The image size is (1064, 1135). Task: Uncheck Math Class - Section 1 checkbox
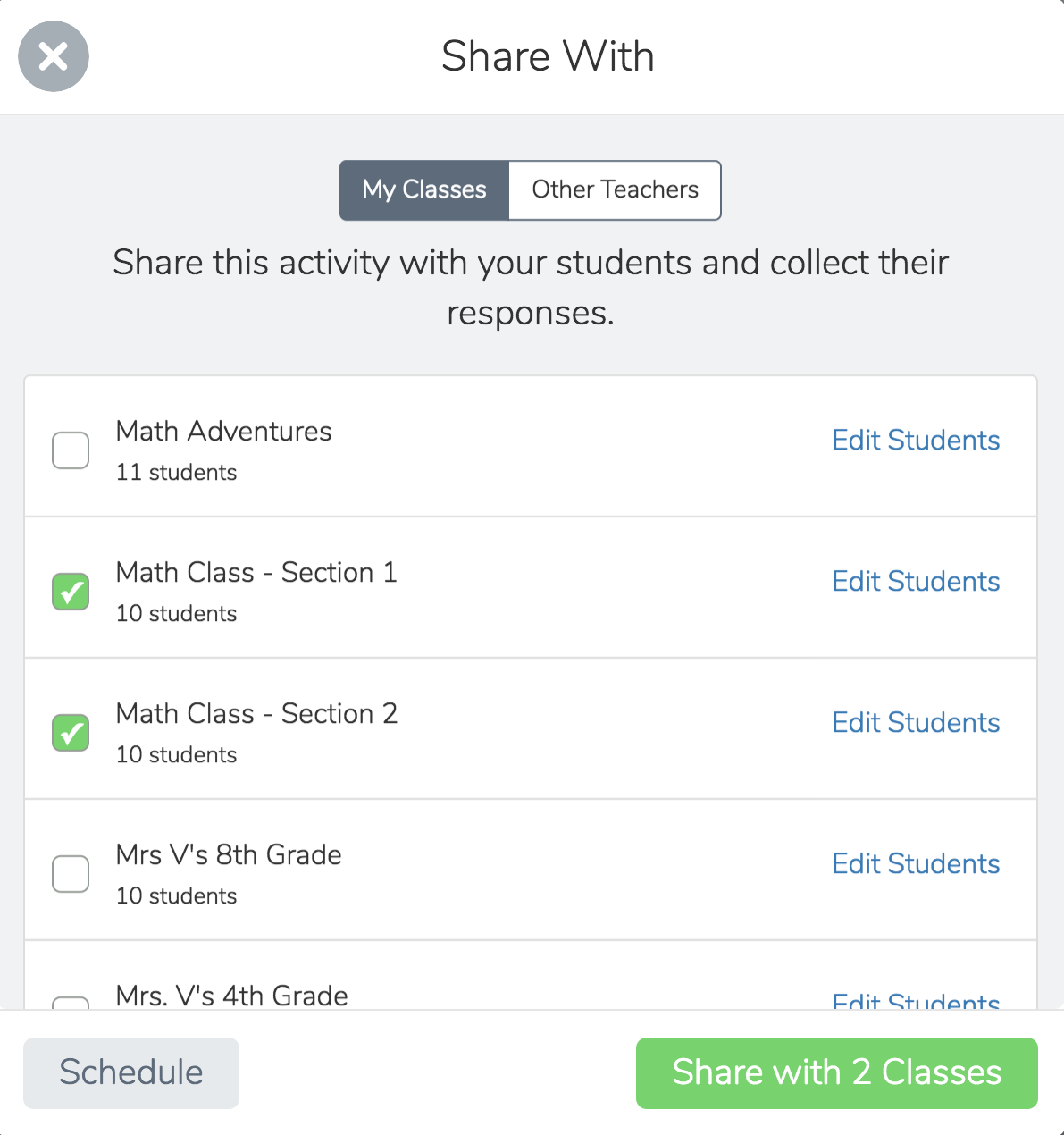tap(71, 592)
